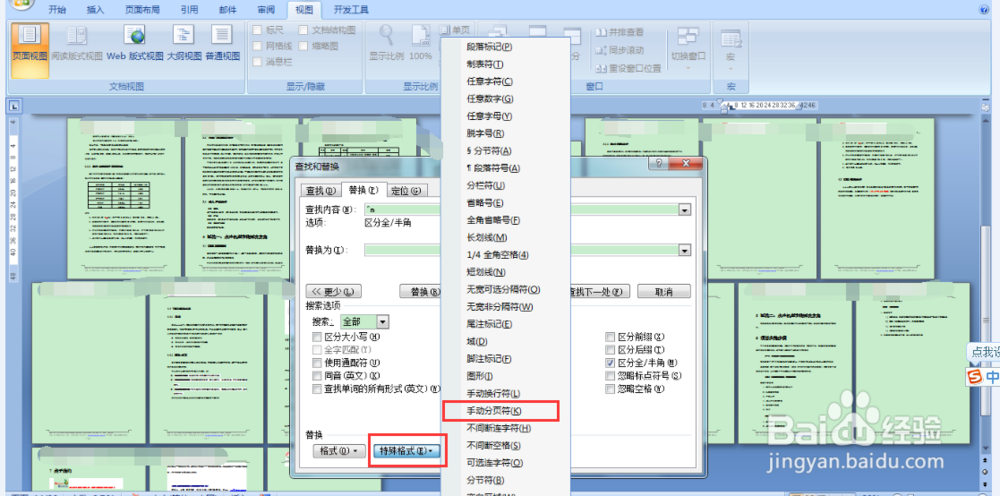Image resolution: width=1000 pixels, height=496 pixels.
Task: Click 查找下一处 find next button
Action: tap(598, 291)
